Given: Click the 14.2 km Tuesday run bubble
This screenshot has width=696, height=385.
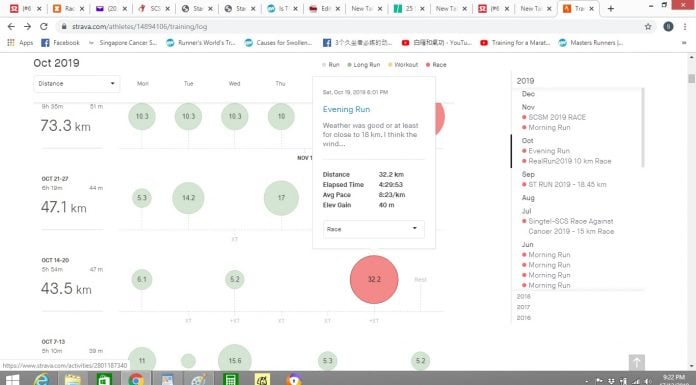Looking at the screenshot, I should (x=188, y=198).
